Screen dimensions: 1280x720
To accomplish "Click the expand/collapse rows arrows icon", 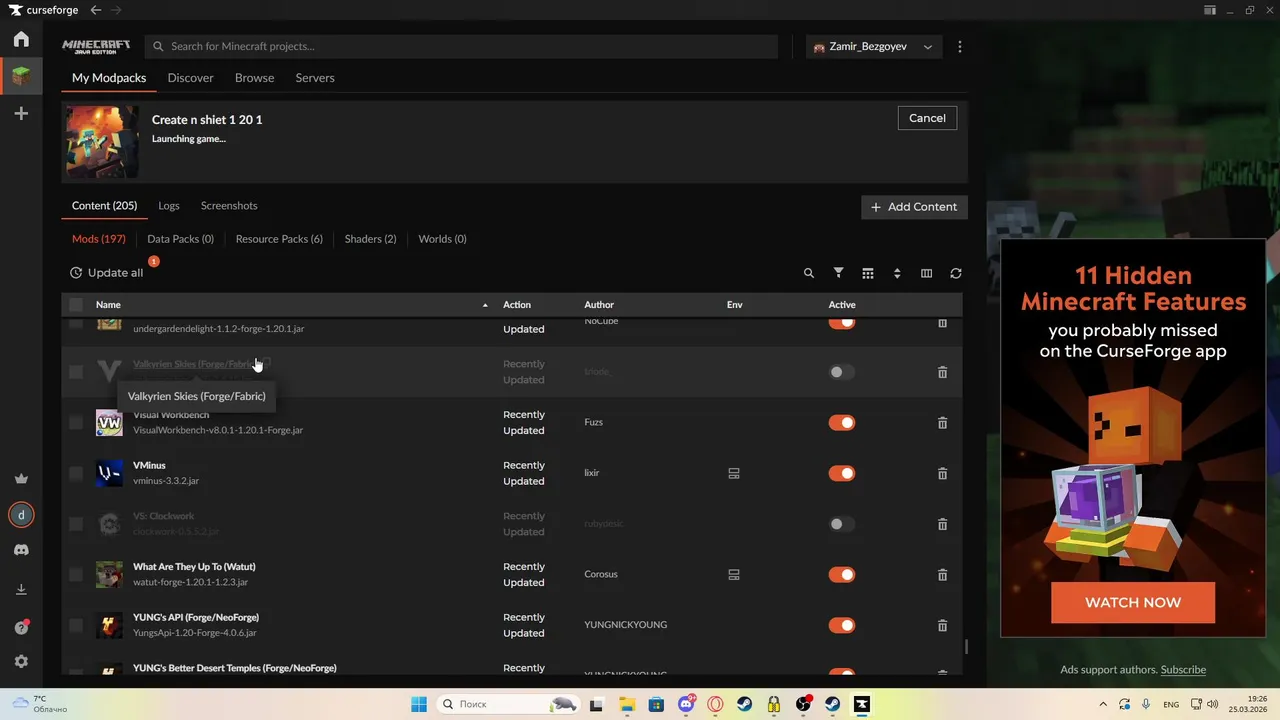I will (x=897, y=273).
